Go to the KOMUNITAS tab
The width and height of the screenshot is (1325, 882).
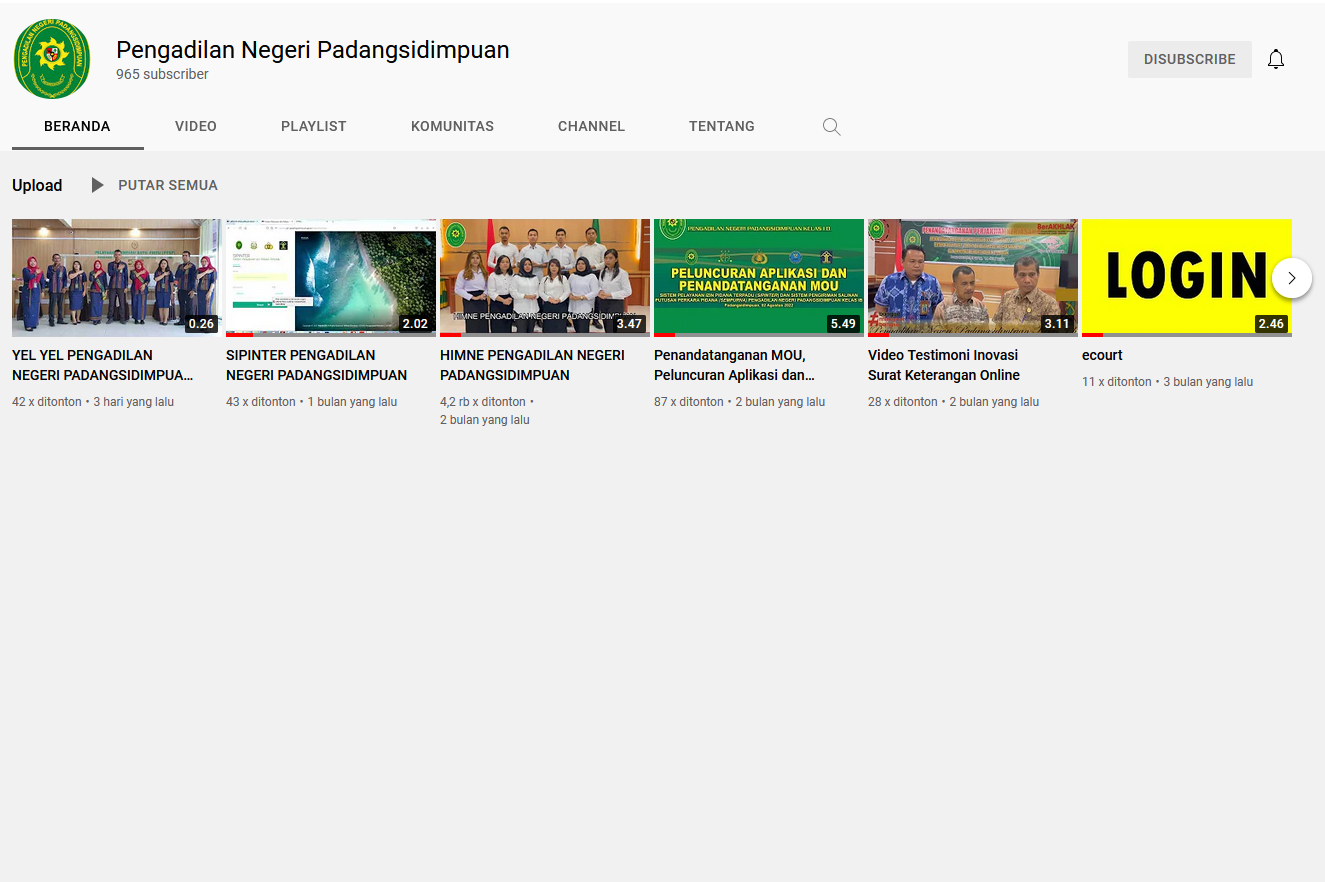(452, 126)
